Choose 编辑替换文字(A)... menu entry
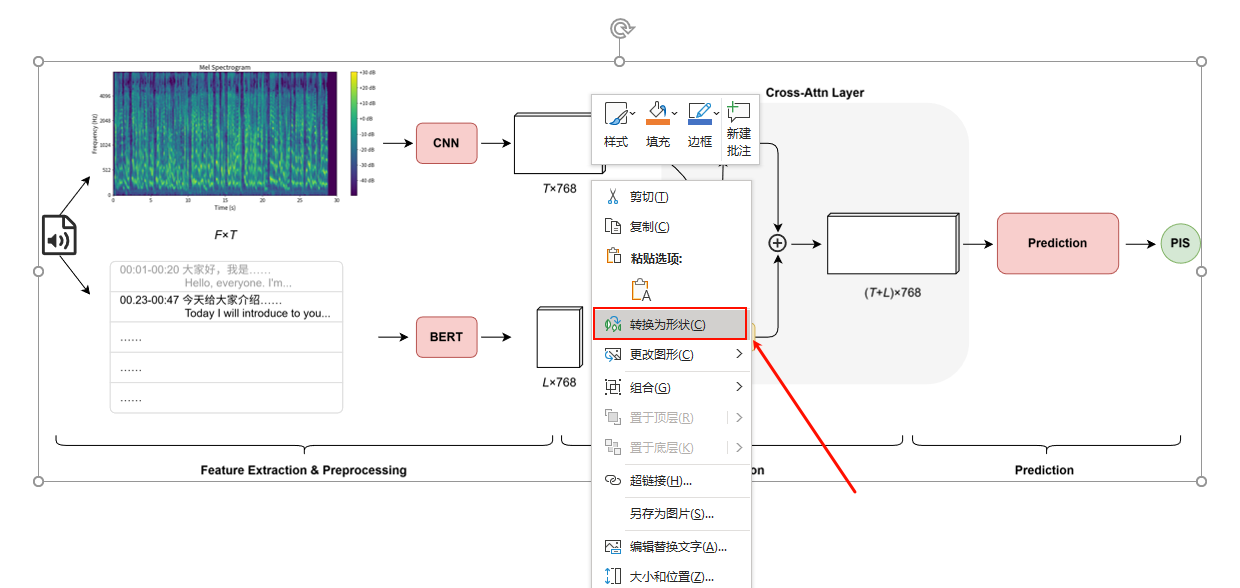This screenshot has width=1240, height=588. (669, 546)
